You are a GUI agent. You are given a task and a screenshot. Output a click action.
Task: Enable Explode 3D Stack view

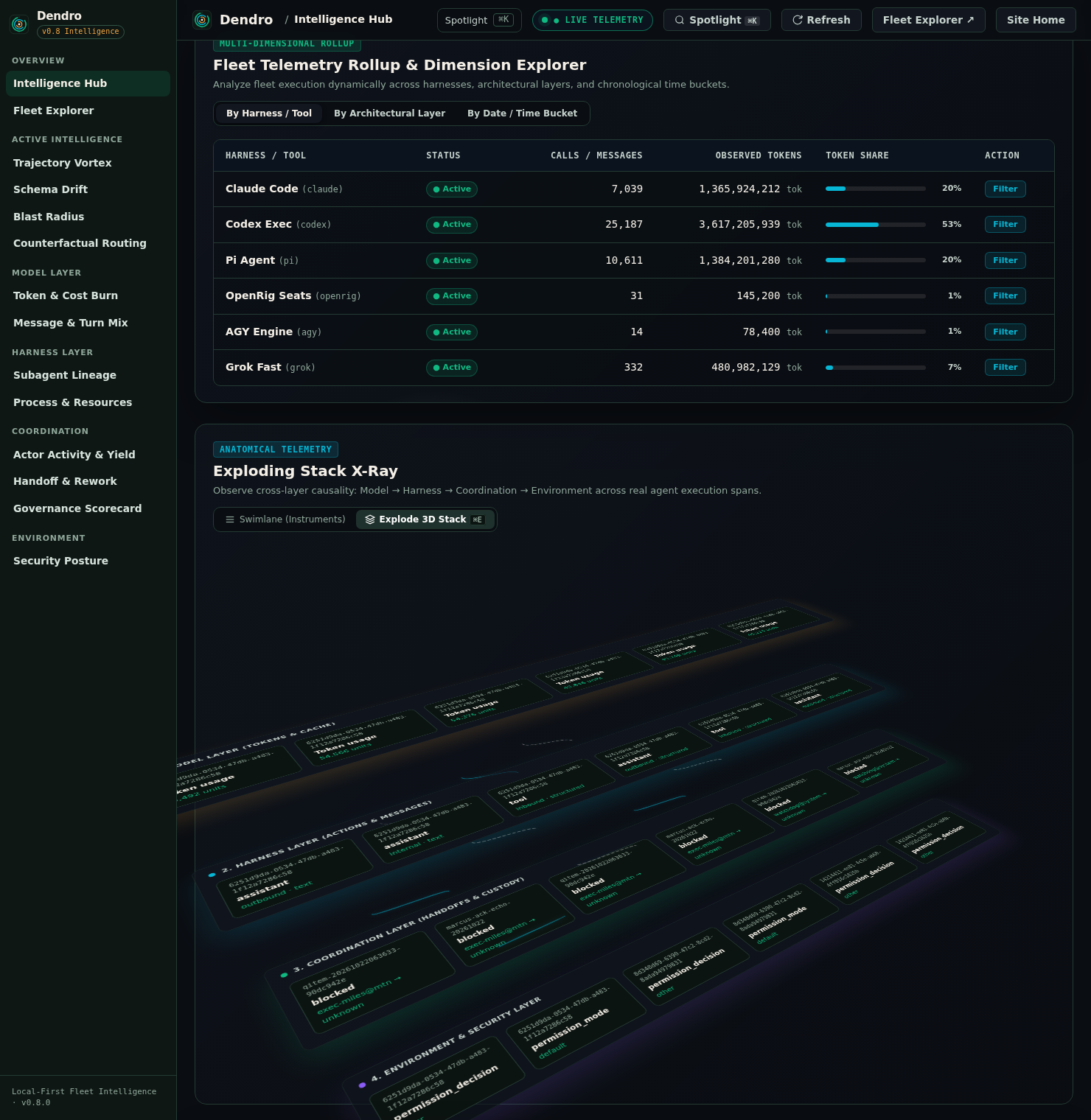coord(425,519)
